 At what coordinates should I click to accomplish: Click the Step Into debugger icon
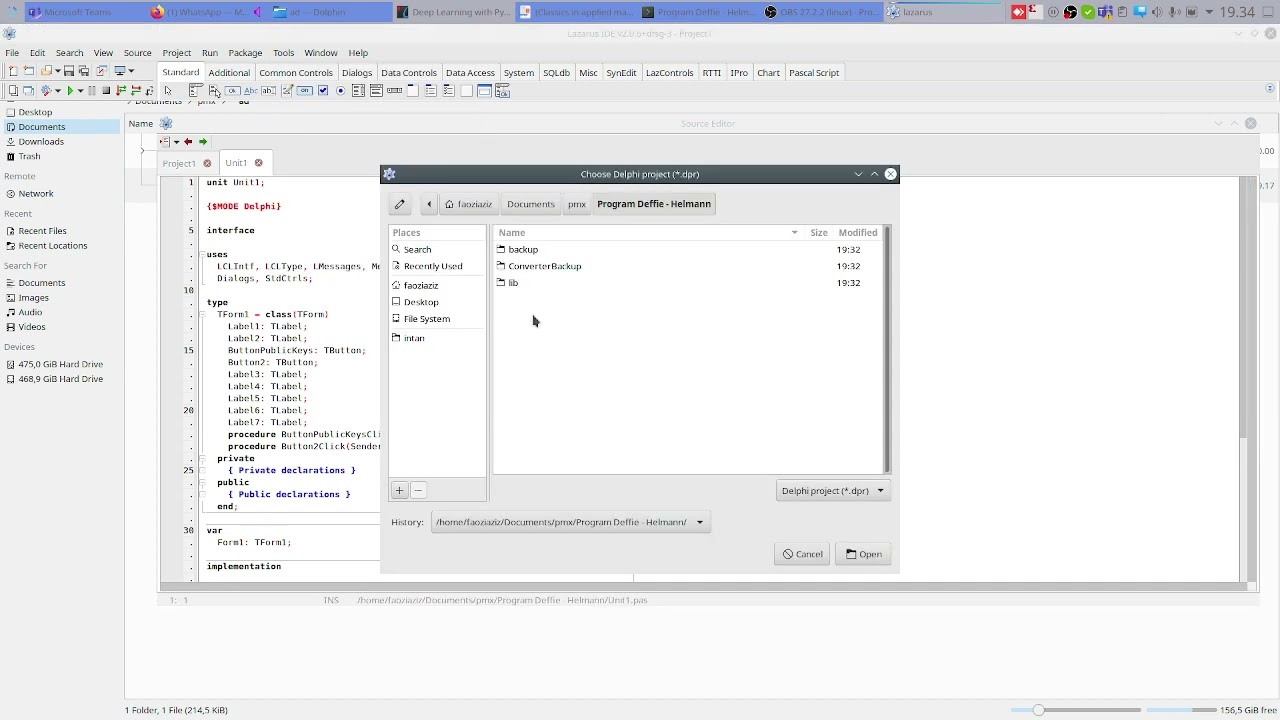(x=121, y=90)
